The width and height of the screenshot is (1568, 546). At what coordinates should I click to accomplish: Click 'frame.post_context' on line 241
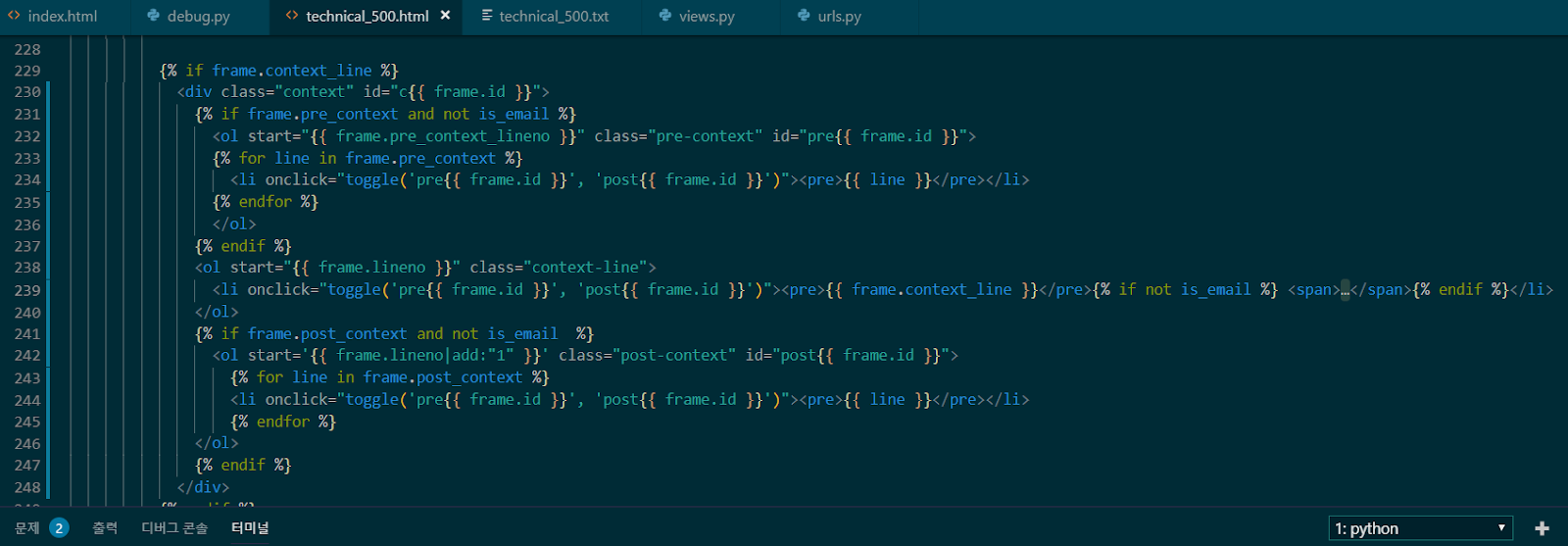pyautogui.click(x=327, y=334)
